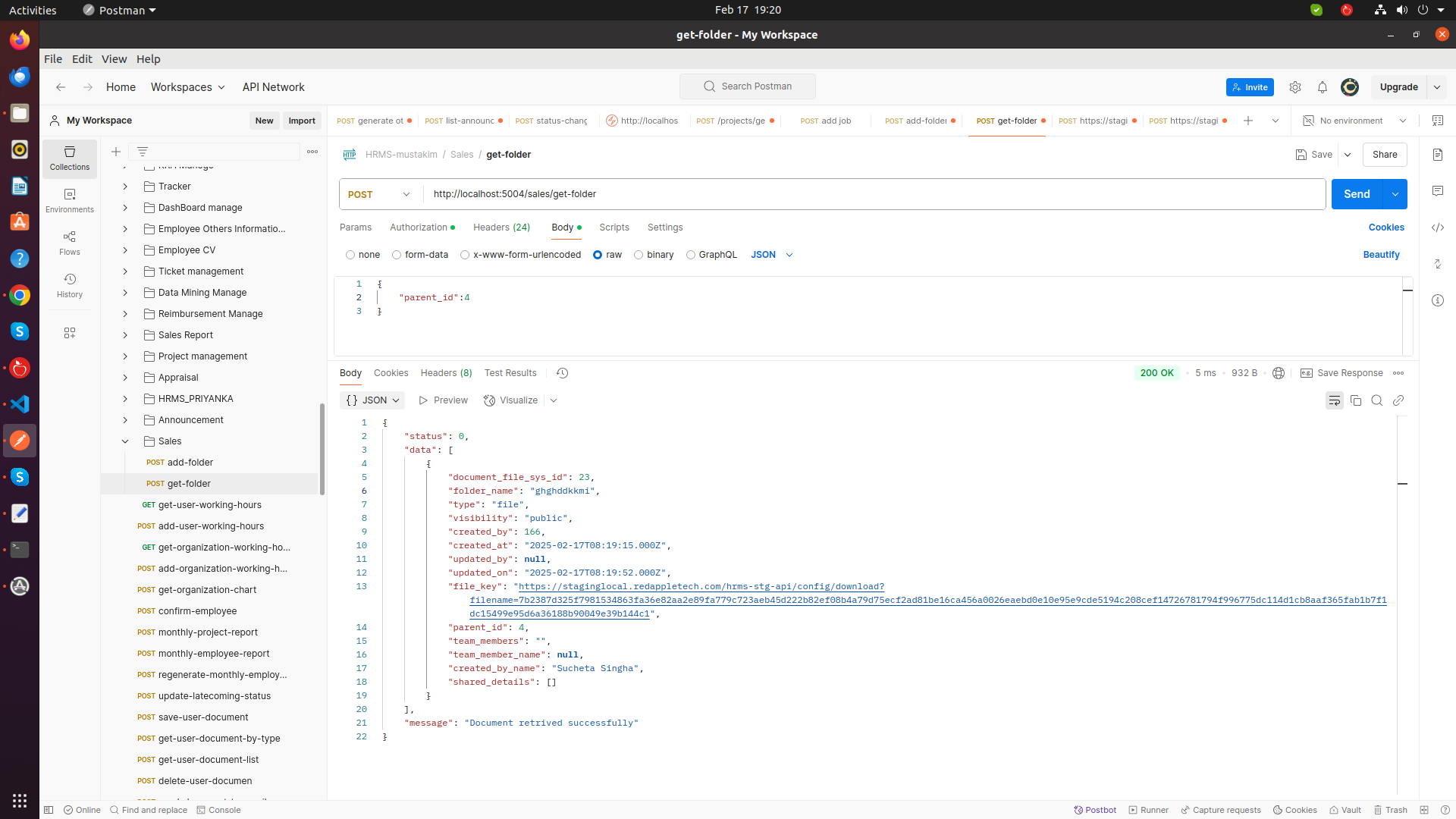Click the Beautify link
The height and width of the screenshot is (819, 1456).
(1382, 255)
